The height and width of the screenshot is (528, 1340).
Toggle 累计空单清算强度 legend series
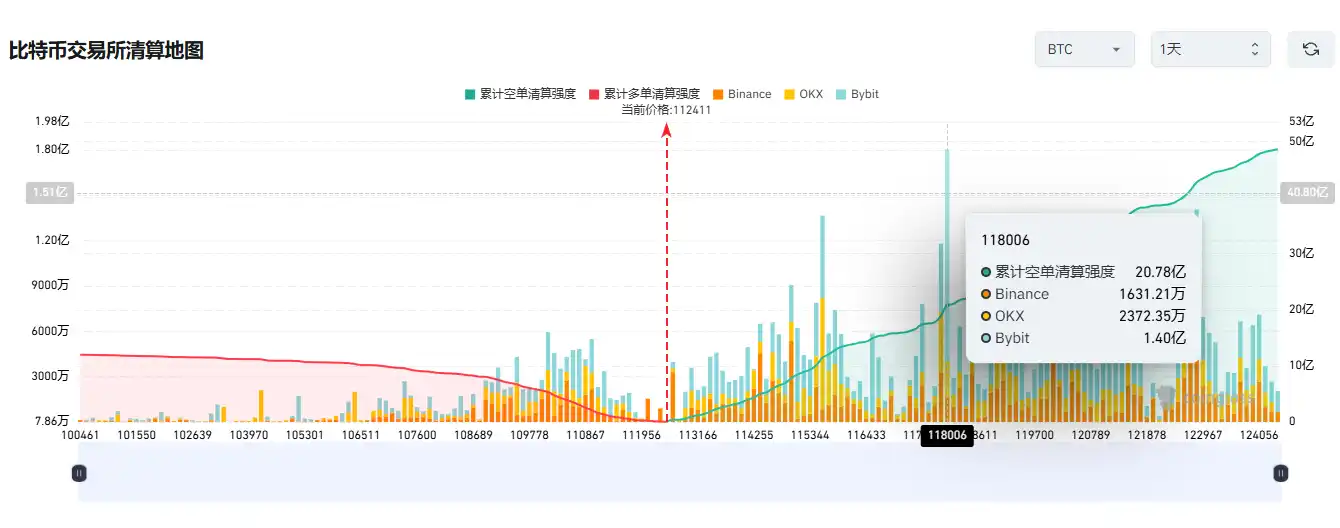(x=520, y=94)
